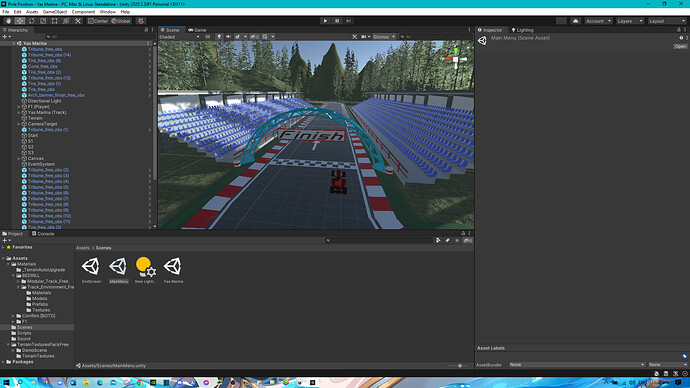Click the Windows Start button

[6, 383]
